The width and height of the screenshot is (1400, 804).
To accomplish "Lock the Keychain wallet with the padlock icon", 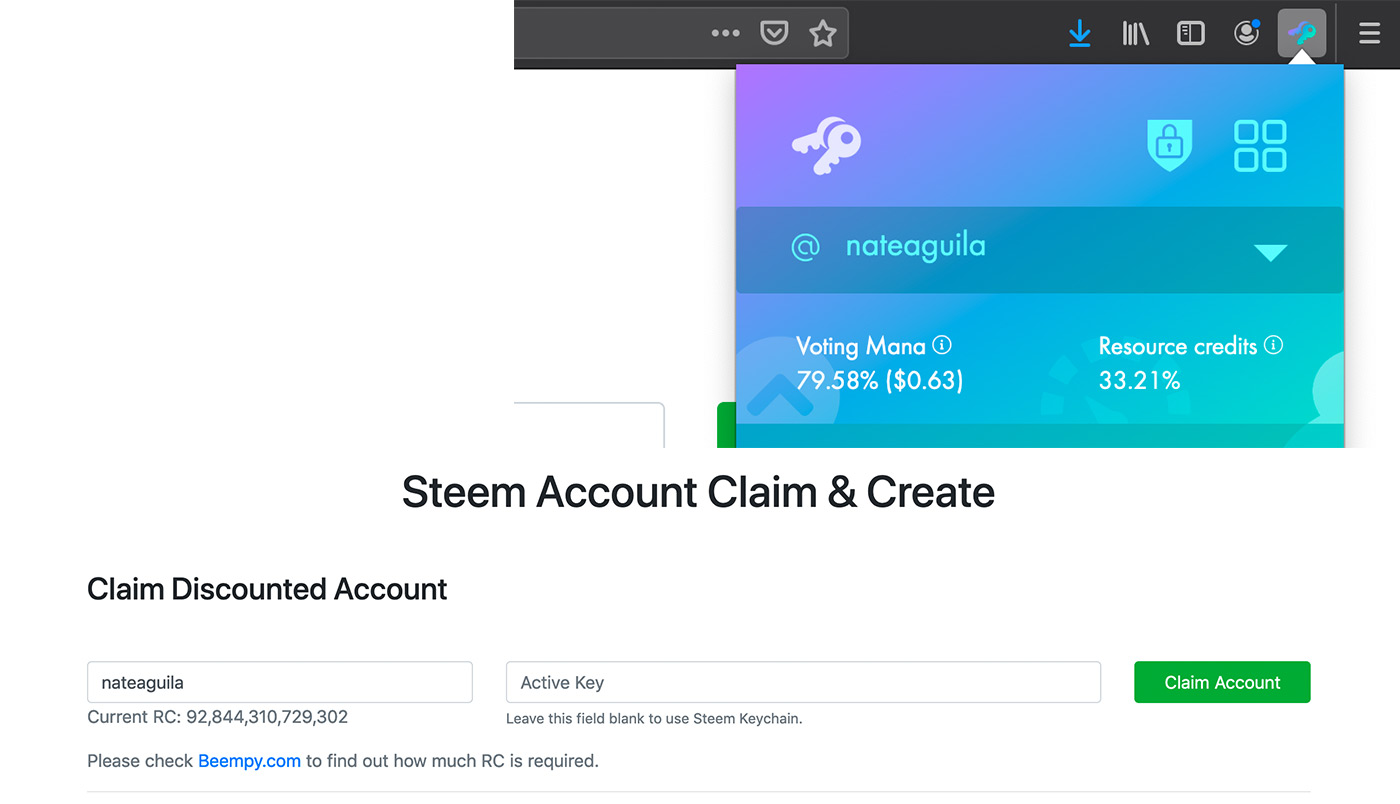I will click(x=1169, y=143).
